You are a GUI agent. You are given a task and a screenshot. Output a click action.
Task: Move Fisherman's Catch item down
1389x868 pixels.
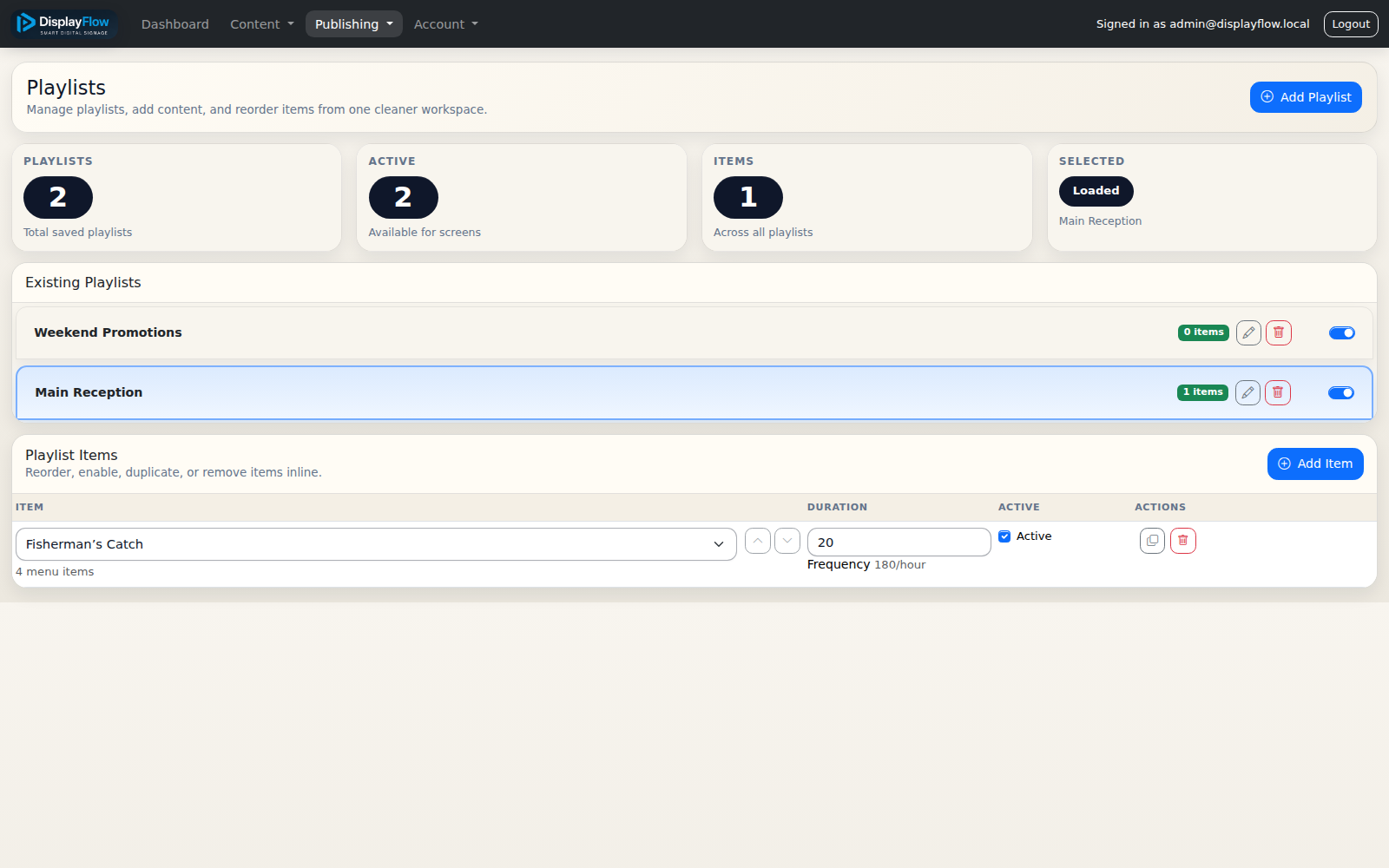click(787, 541)
